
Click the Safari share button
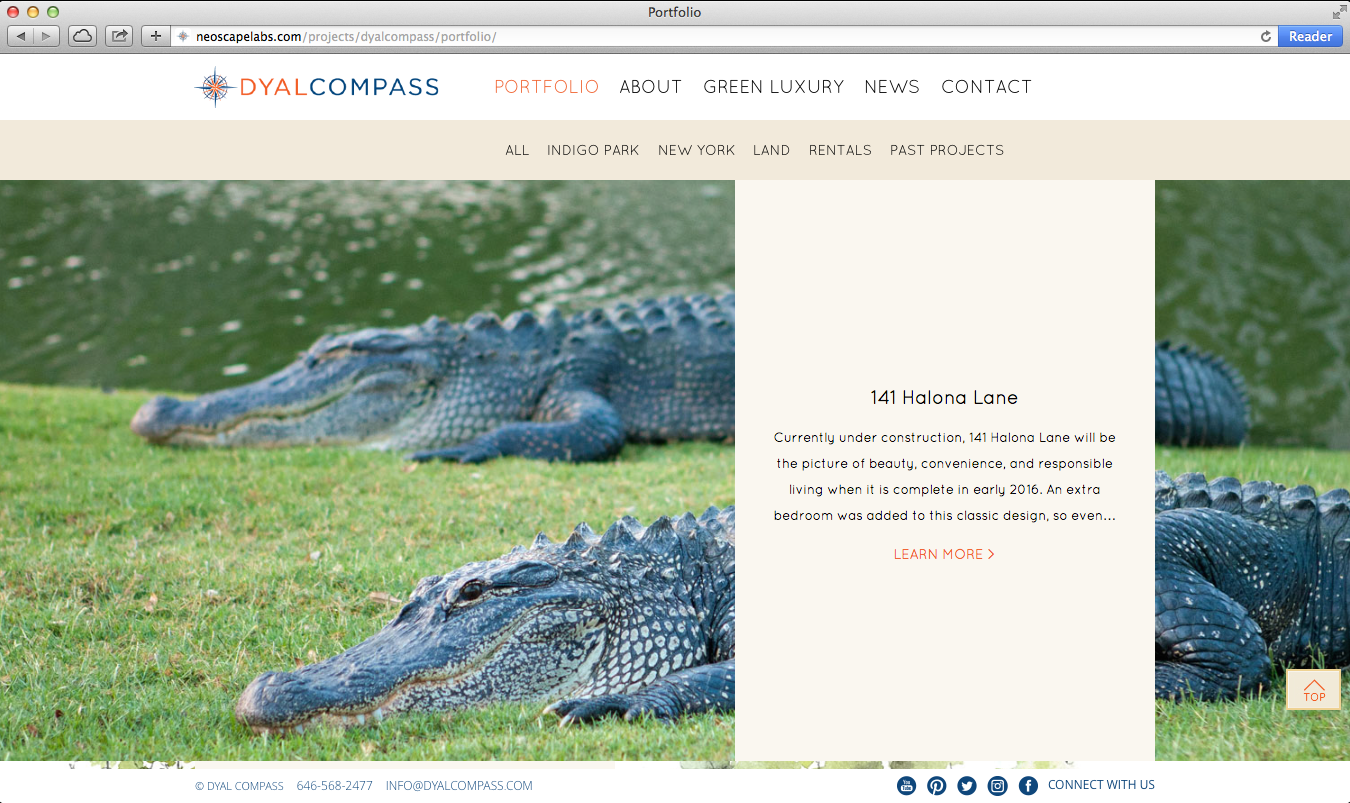point(119,36)
